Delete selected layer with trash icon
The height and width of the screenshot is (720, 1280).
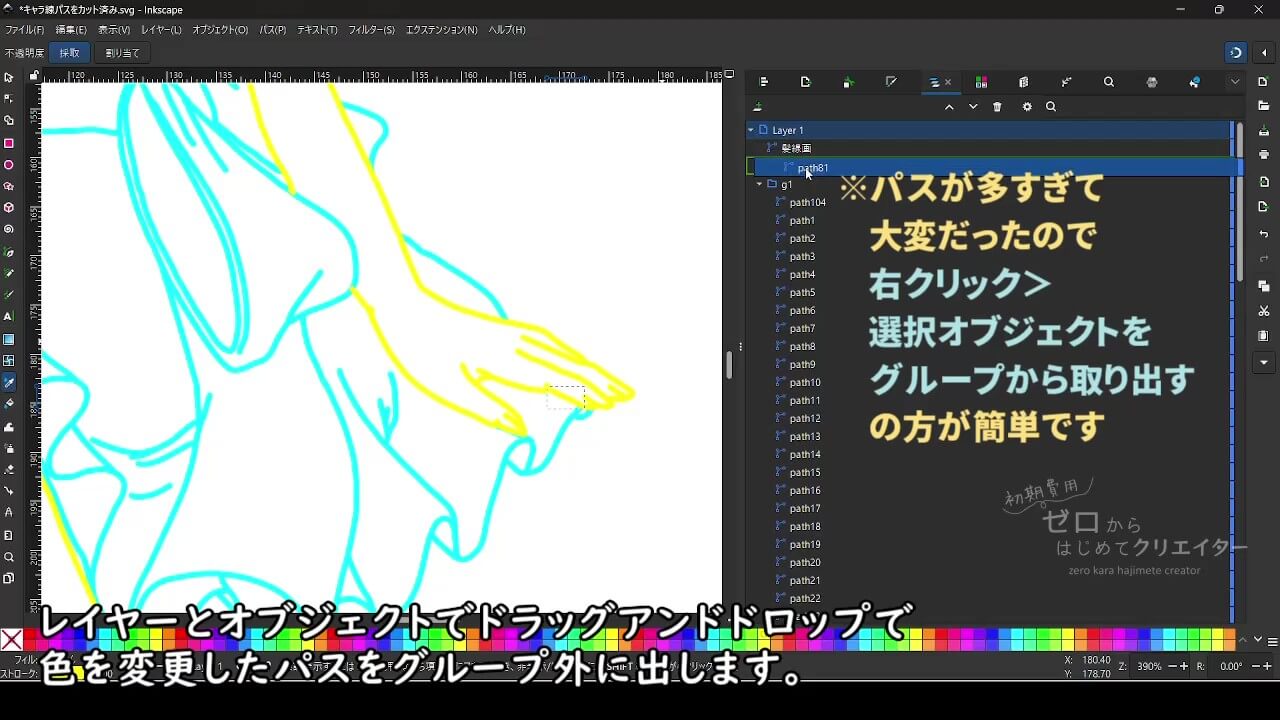(997, 107)
